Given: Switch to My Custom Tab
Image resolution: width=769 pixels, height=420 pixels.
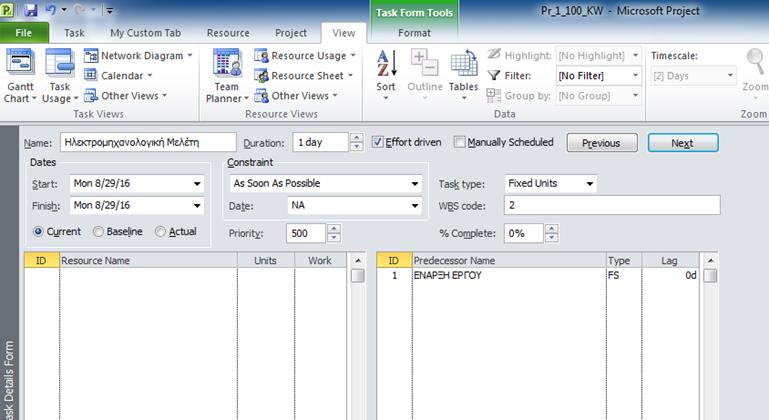Looking at the screenshot, I should (x=146, y=33).
